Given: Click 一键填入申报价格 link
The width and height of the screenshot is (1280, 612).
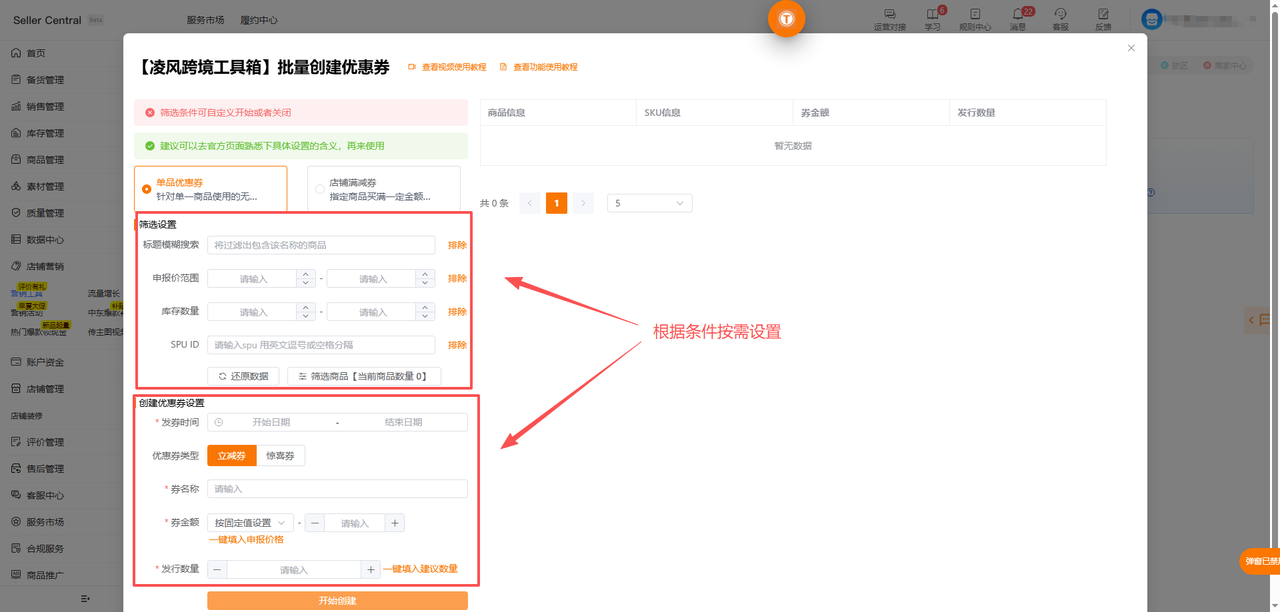Looking at the screenshot, I should coord(246,540).
